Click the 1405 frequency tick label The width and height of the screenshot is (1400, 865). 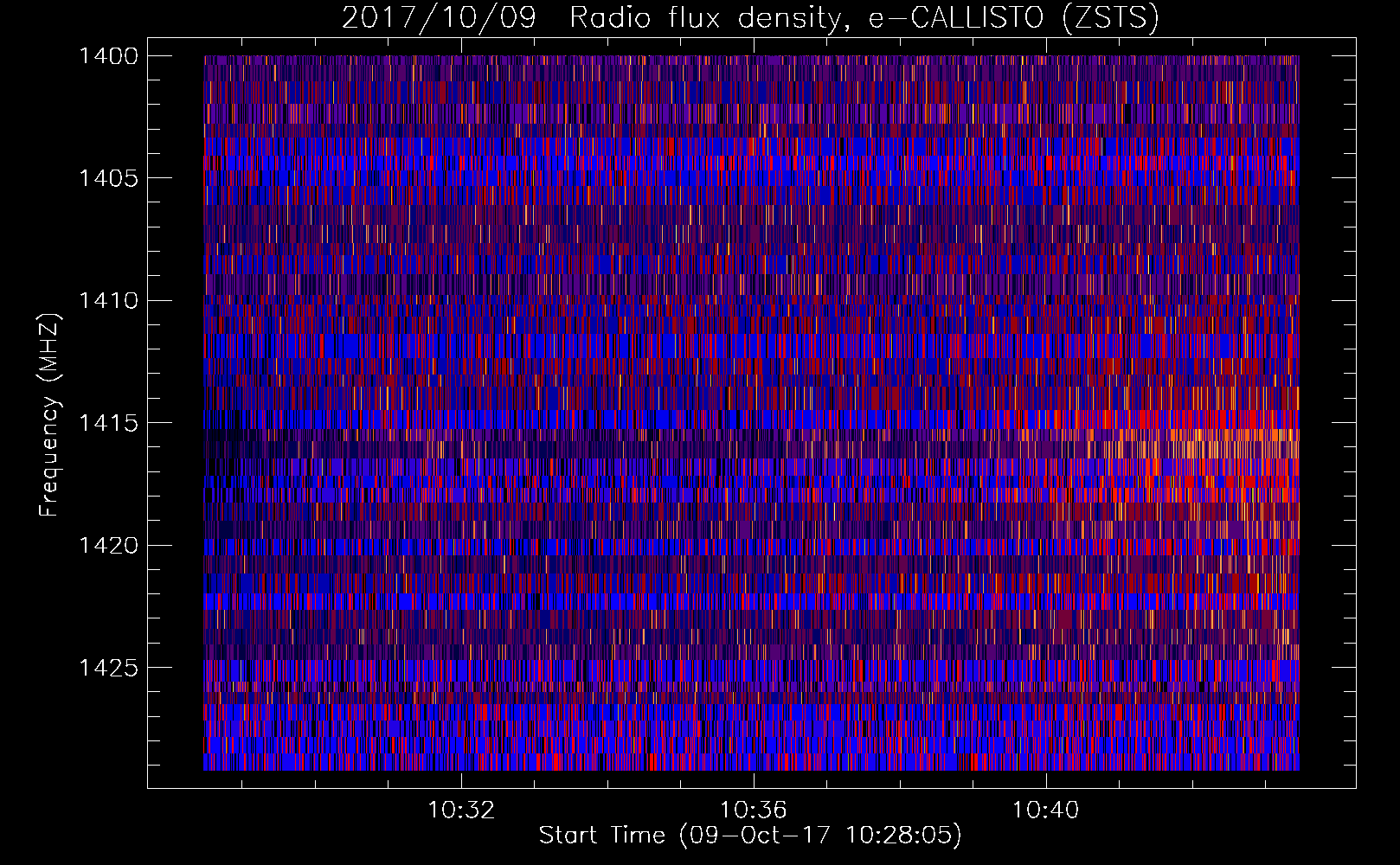(108, 178)
